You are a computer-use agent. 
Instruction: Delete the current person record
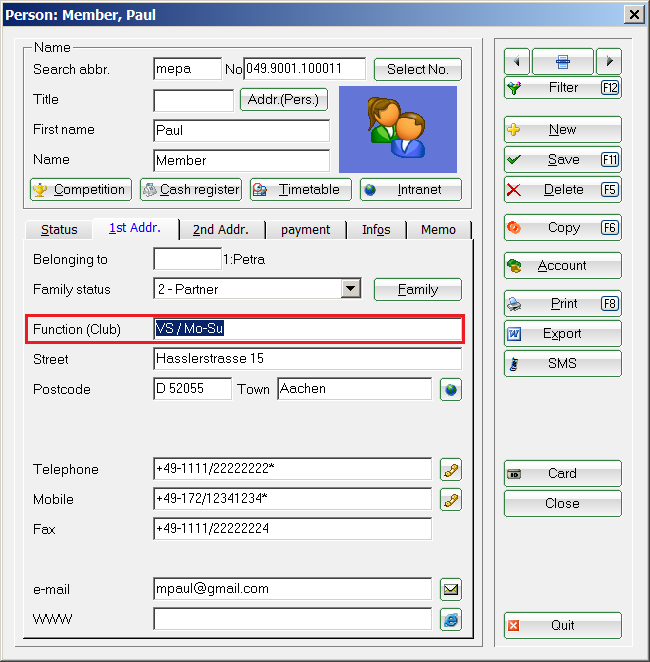(x=563, y=190)
